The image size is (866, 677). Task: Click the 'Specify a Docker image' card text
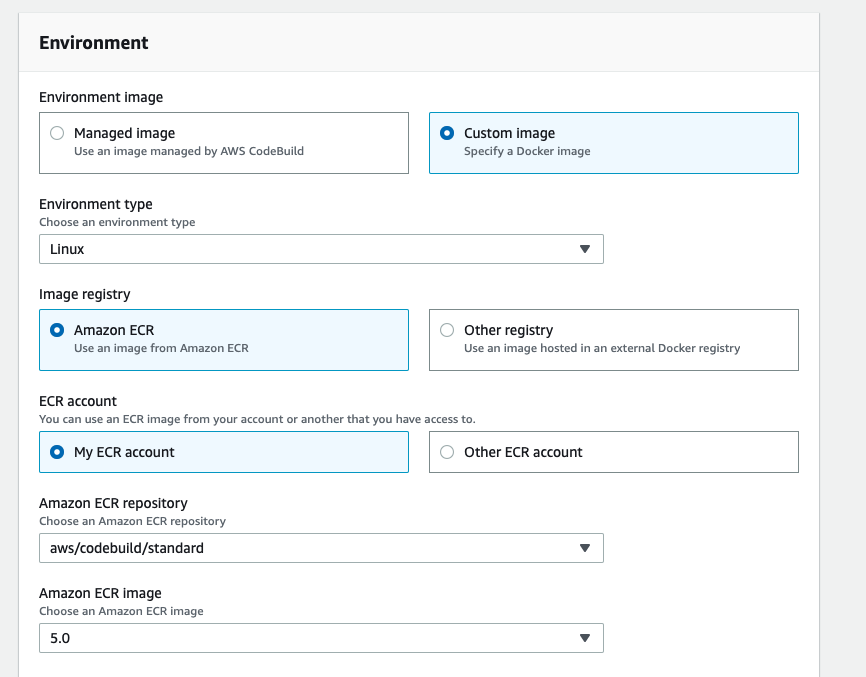point(527,152)
